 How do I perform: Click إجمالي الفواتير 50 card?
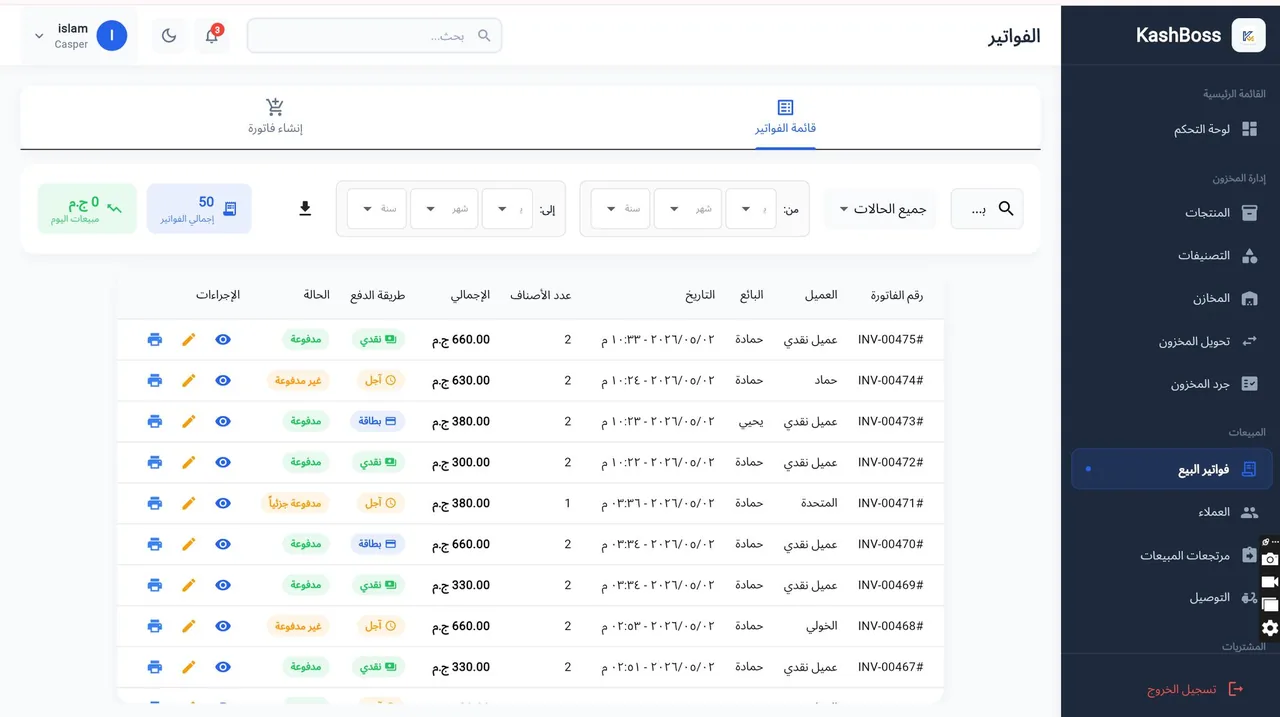point(199,209)
